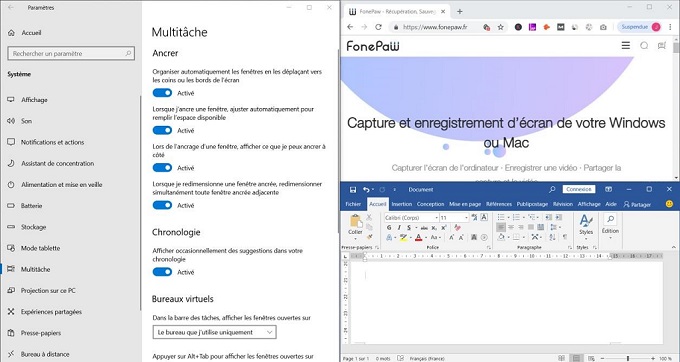The width and height of the screenshot is (680, 362).
Task: Click the superscript X² icon
Action: (444, 228)
